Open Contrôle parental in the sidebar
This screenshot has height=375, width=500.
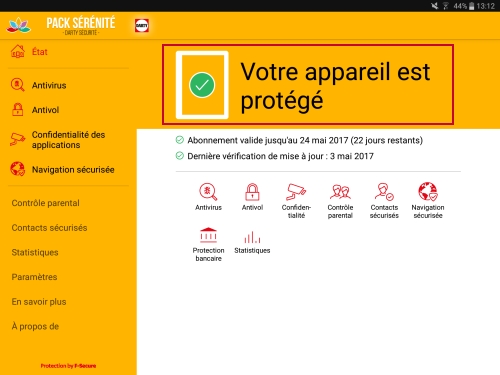pos(45,203)
